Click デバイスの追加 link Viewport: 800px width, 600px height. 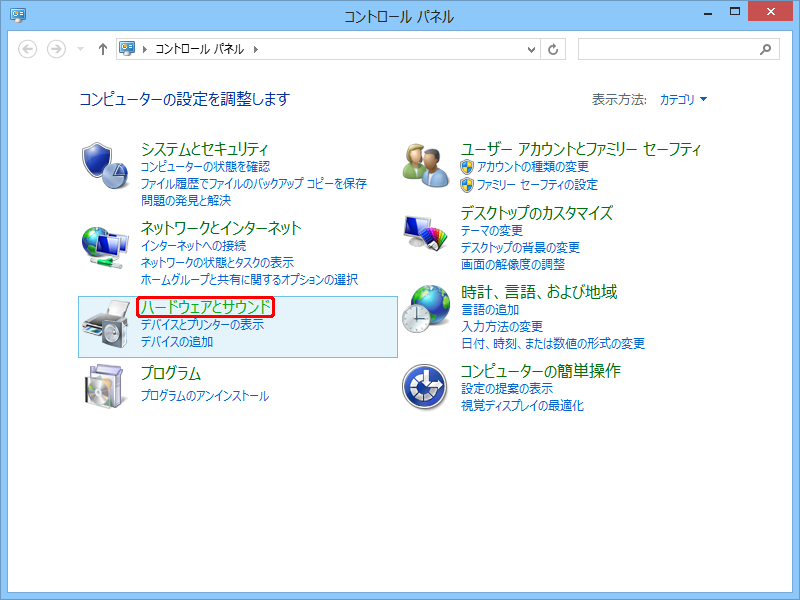177,342
